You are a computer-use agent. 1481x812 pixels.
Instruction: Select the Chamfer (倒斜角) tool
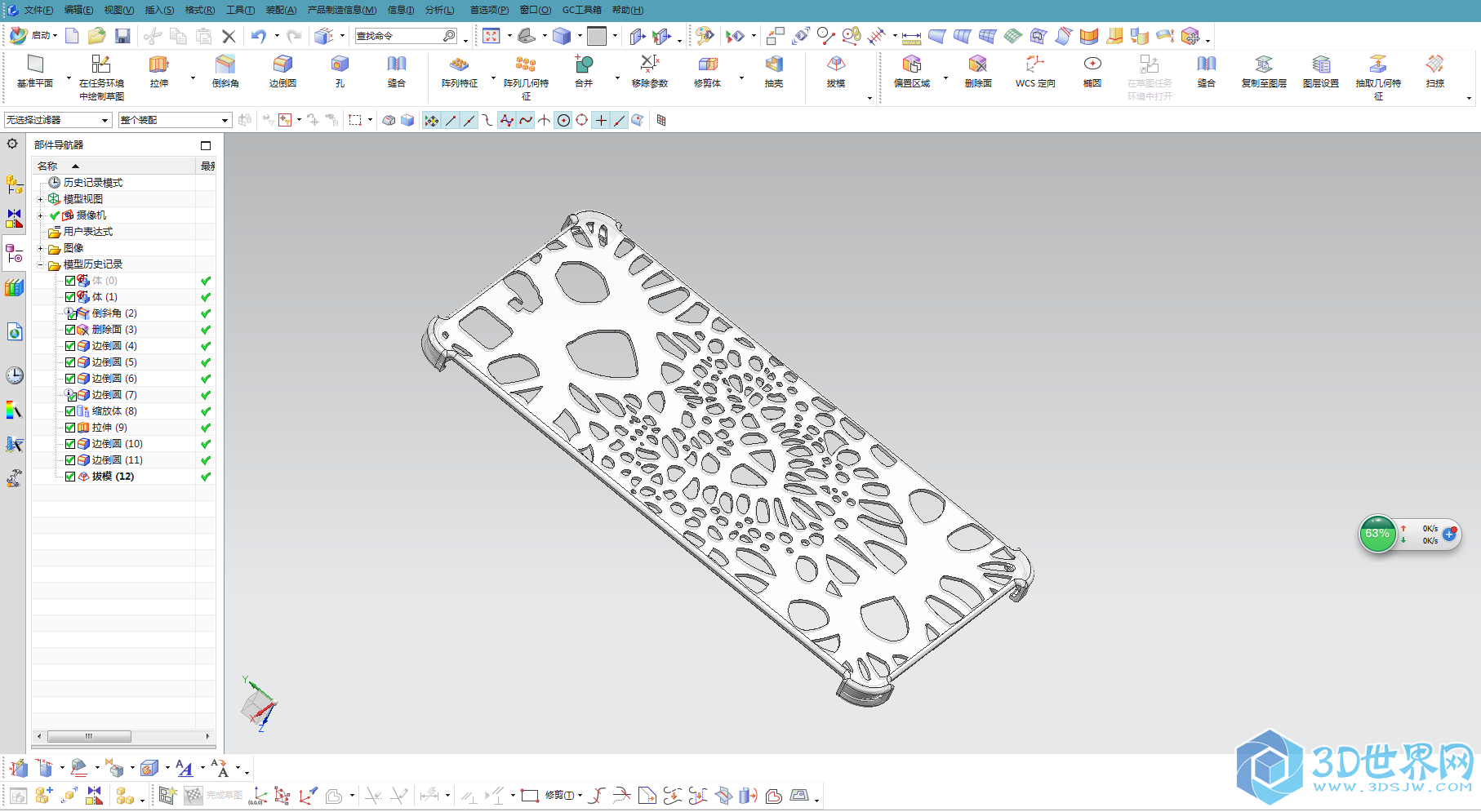[225, 71]
